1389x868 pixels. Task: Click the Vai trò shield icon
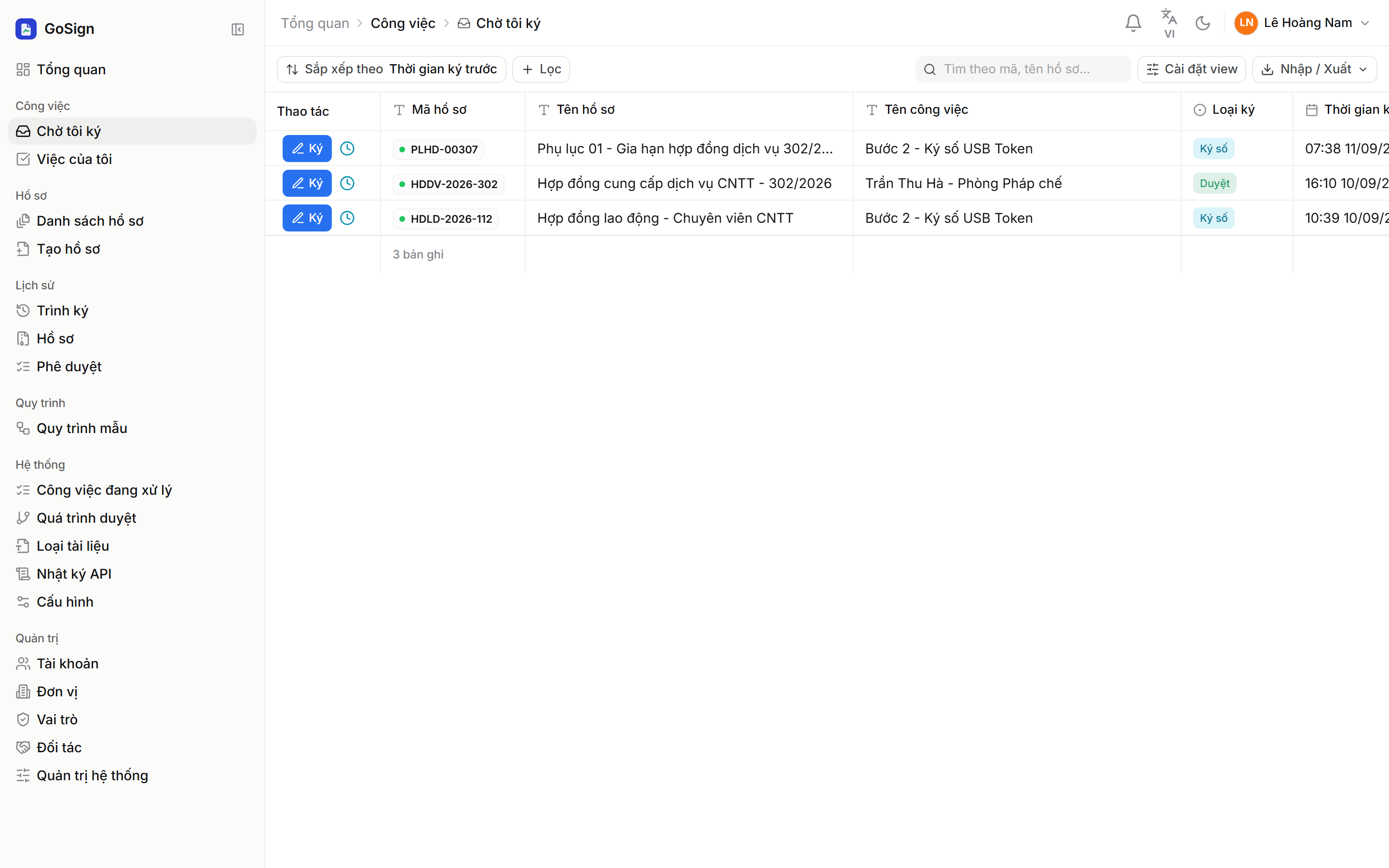pyautogui.click(x=23, y=719)
